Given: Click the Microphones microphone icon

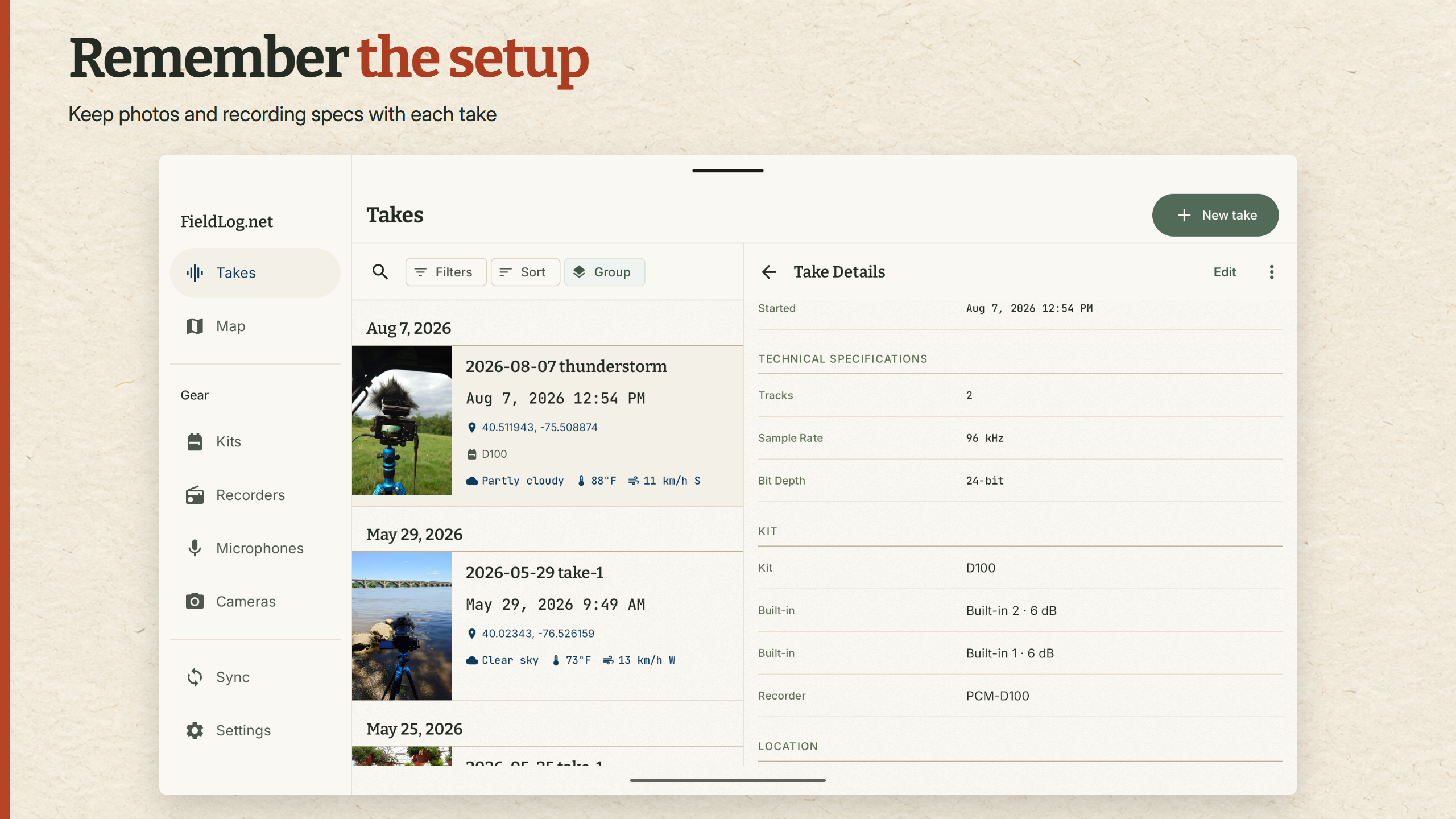Looking at the screenshot, I should pyautogui.click(x=195, y=548).
